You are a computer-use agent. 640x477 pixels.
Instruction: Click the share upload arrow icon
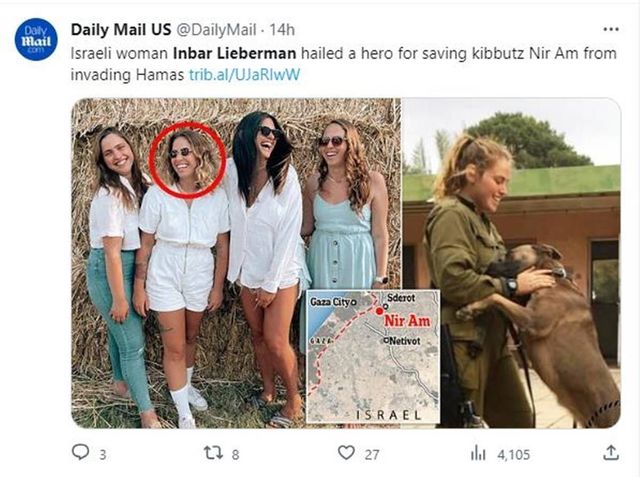coord(611,453)
